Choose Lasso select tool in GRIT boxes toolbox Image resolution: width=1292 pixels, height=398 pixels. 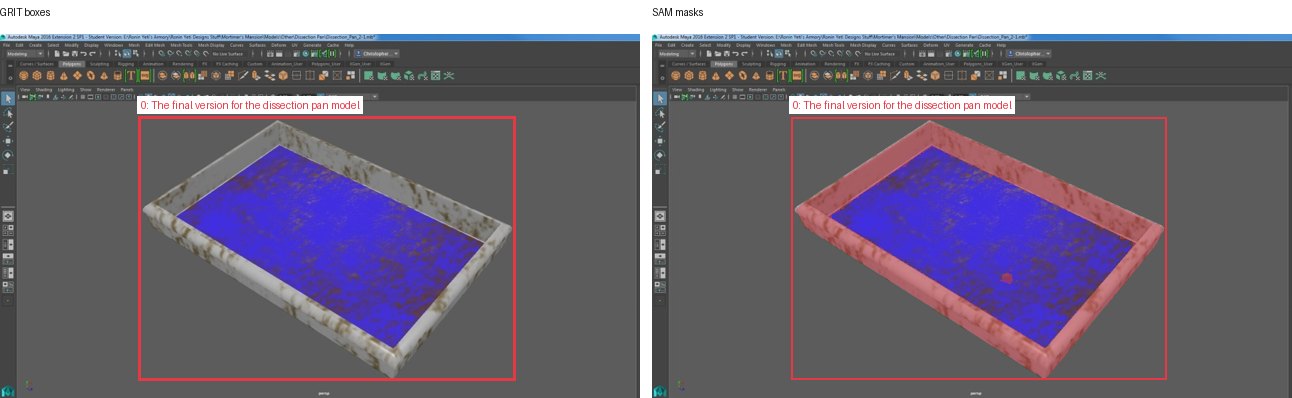click(x=8, y=113)
